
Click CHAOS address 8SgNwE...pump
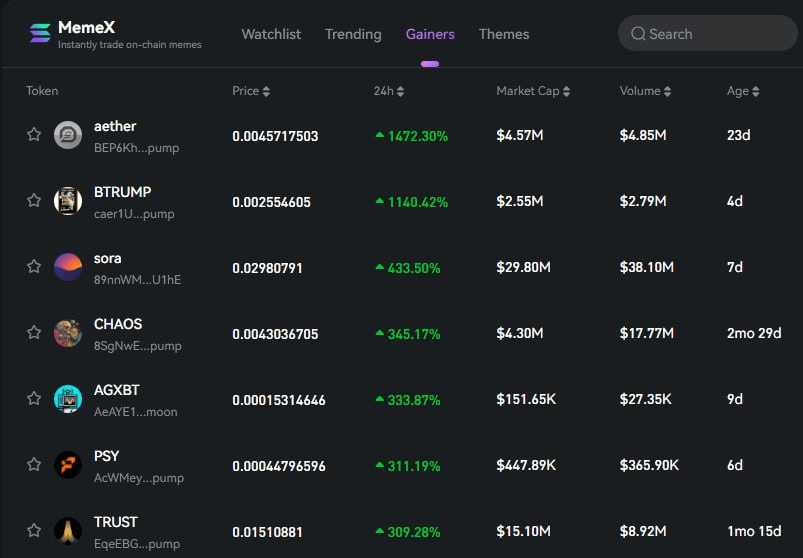[138, 346]
